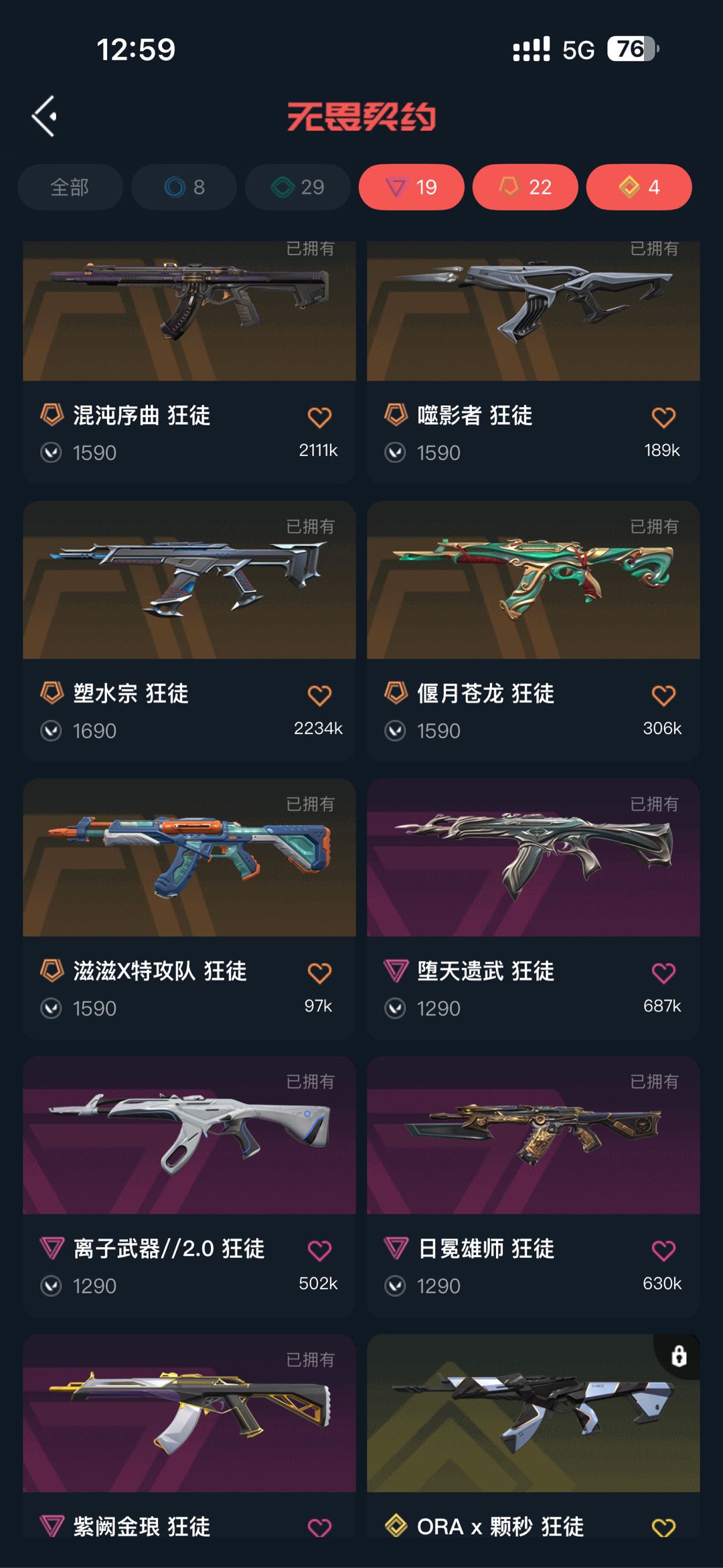Open the 塑水宗 狂徒 skin thumbnail
This screenshot has width=723, height=1568.
pyautogui.click(x=189, y=580)
